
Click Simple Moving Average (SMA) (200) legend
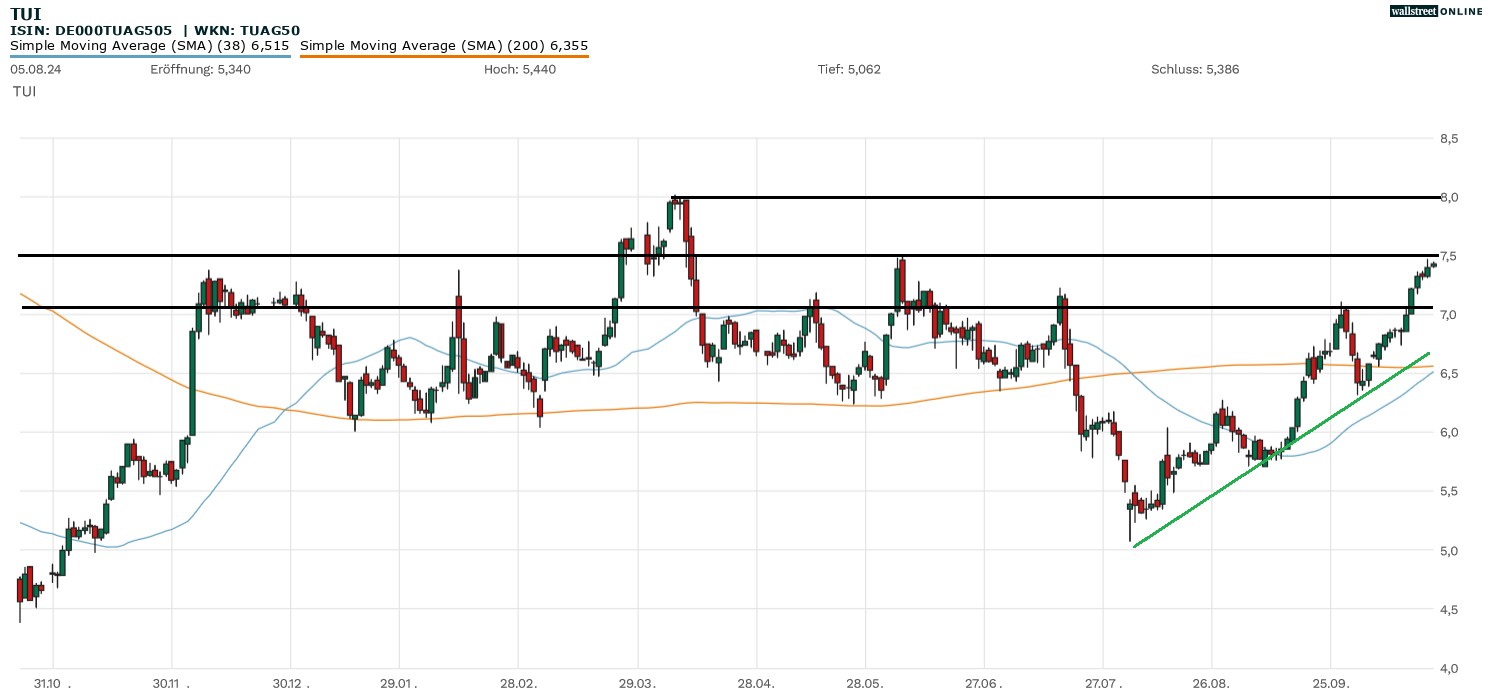444,45
